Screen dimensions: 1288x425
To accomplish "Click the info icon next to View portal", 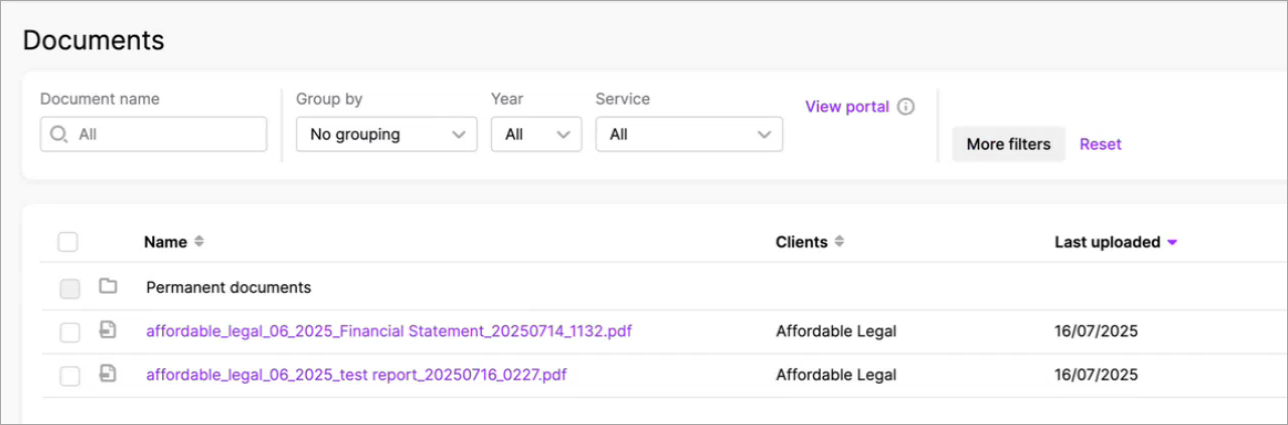I will [906, 107].
